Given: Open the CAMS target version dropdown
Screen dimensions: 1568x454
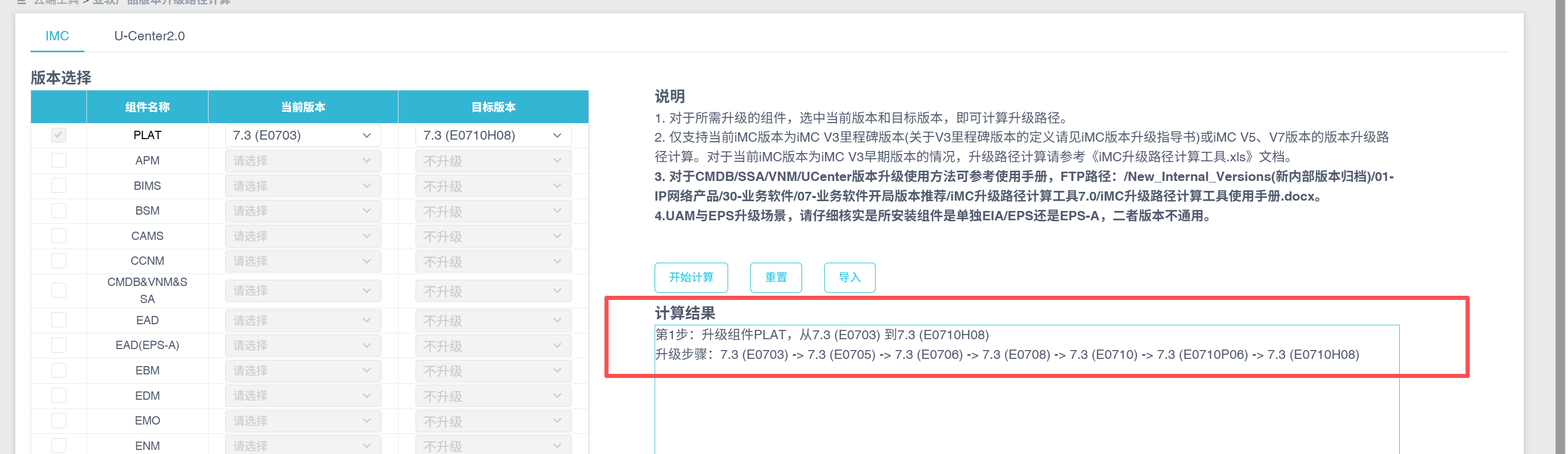Looking at the screenshot, I should pyautogui.click(x=493, y=236).
